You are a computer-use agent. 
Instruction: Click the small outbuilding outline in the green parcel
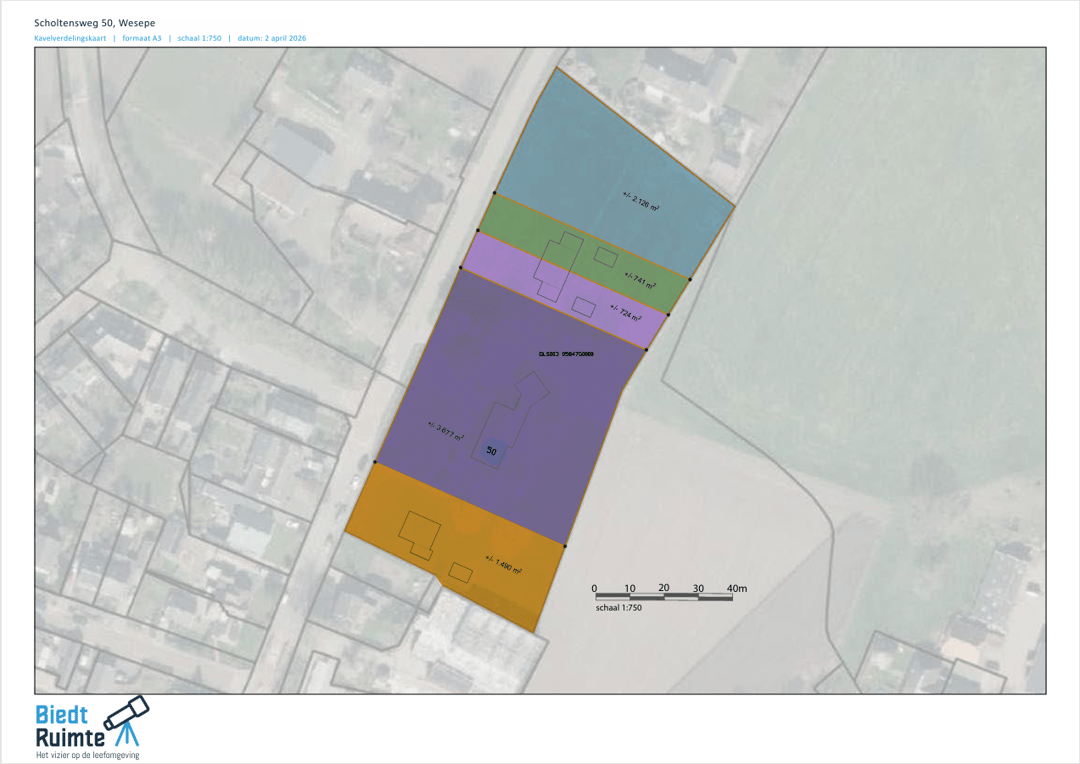tap(605, 256)
